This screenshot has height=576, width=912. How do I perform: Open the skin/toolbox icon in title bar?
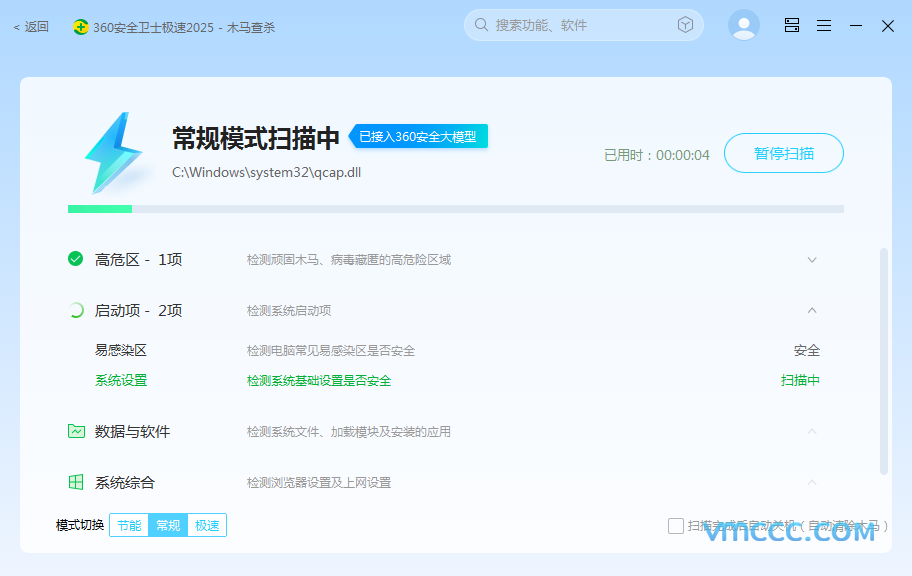(x=792, y=26)
